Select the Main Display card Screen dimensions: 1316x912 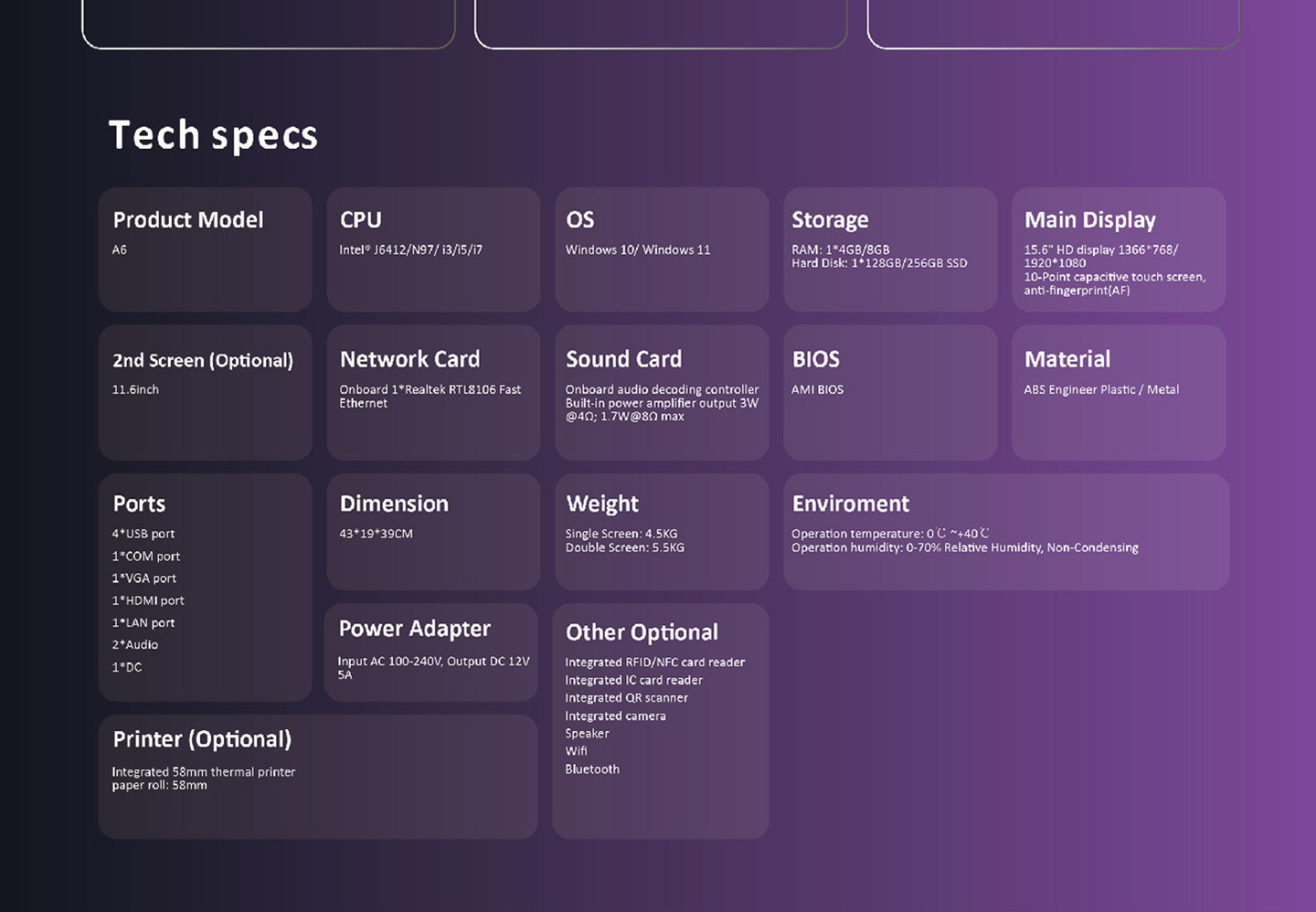pos(1119,249)
